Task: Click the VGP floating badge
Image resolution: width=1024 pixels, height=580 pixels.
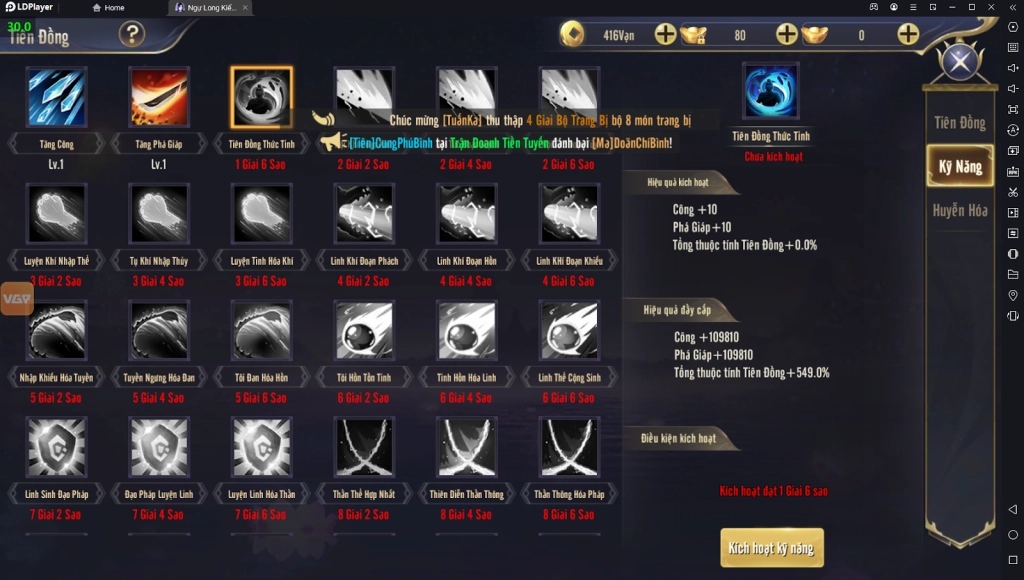Action: (x=17, y=299)
